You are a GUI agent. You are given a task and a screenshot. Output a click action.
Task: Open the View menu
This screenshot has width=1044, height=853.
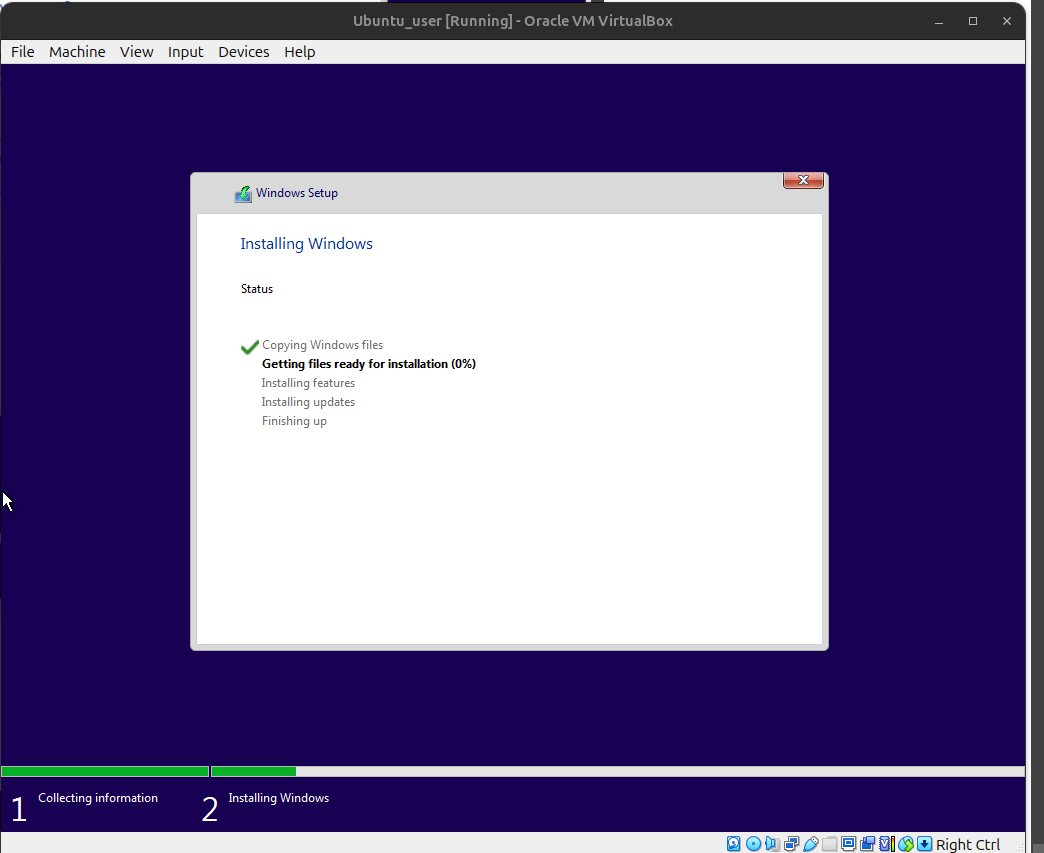pyautogui.click(x=136, y=52)
